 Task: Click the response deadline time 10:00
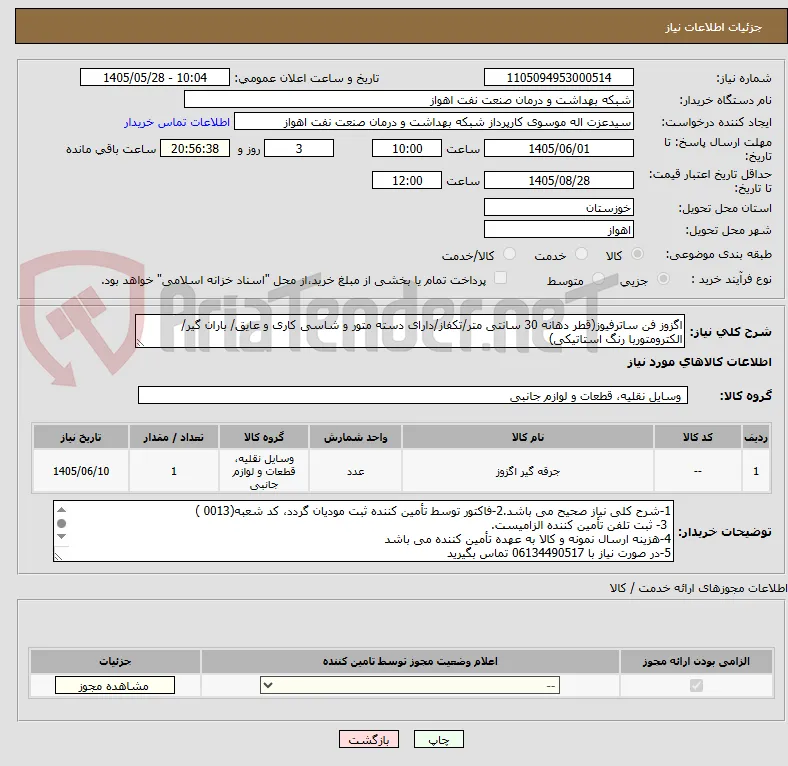point(407,149)
